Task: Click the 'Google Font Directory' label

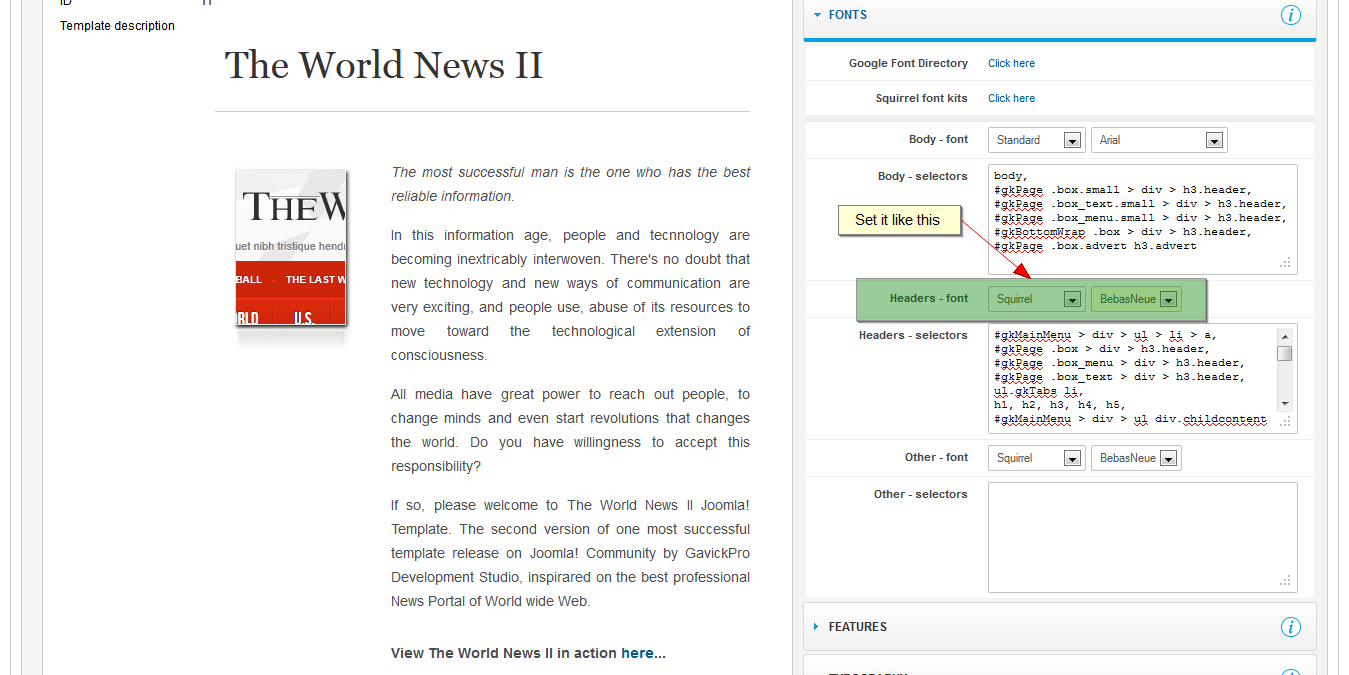Action: [x=908, y=63]
